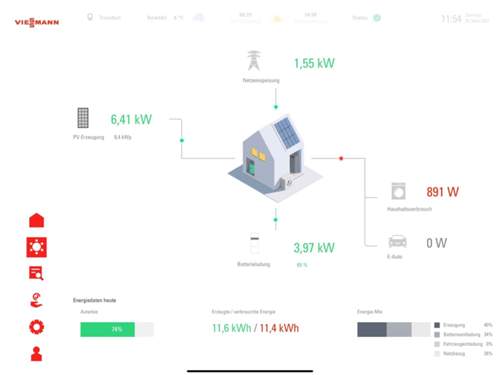
Task: Open the user profile icon
Action: pyautogui.click(x=36, y=354)
